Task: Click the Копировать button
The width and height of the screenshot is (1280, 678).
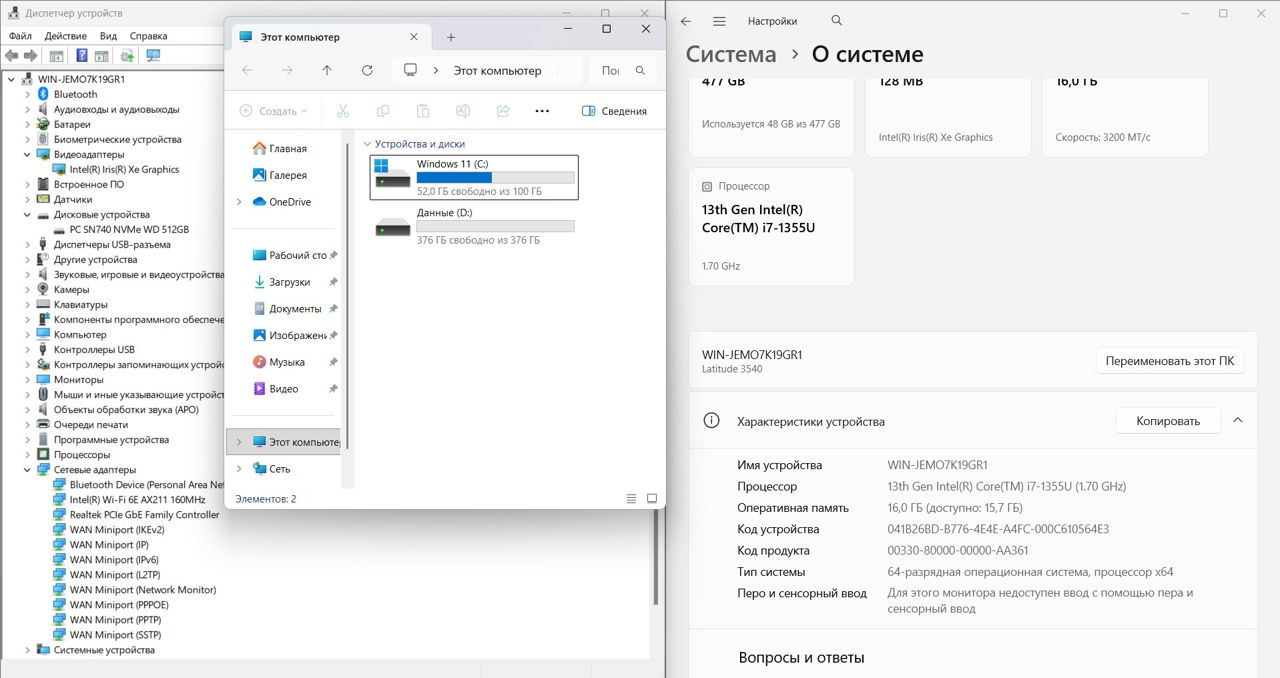Action: coord(1167,421)
